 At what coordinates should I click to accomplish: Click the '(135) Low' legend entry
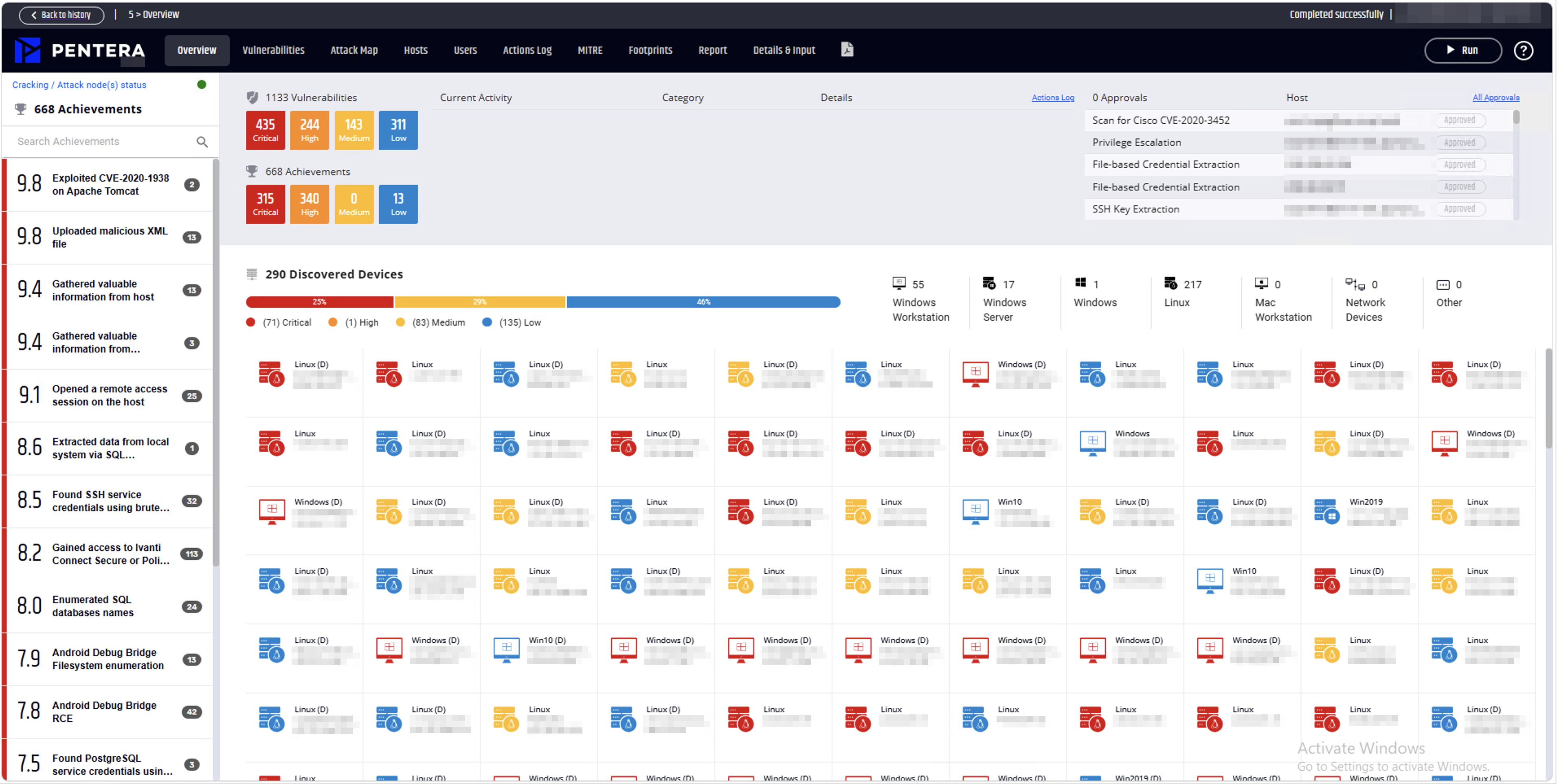[512, 322]
